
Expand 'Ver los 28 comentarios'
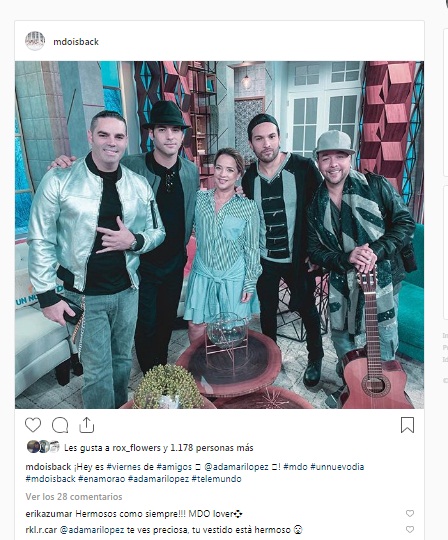74,497
